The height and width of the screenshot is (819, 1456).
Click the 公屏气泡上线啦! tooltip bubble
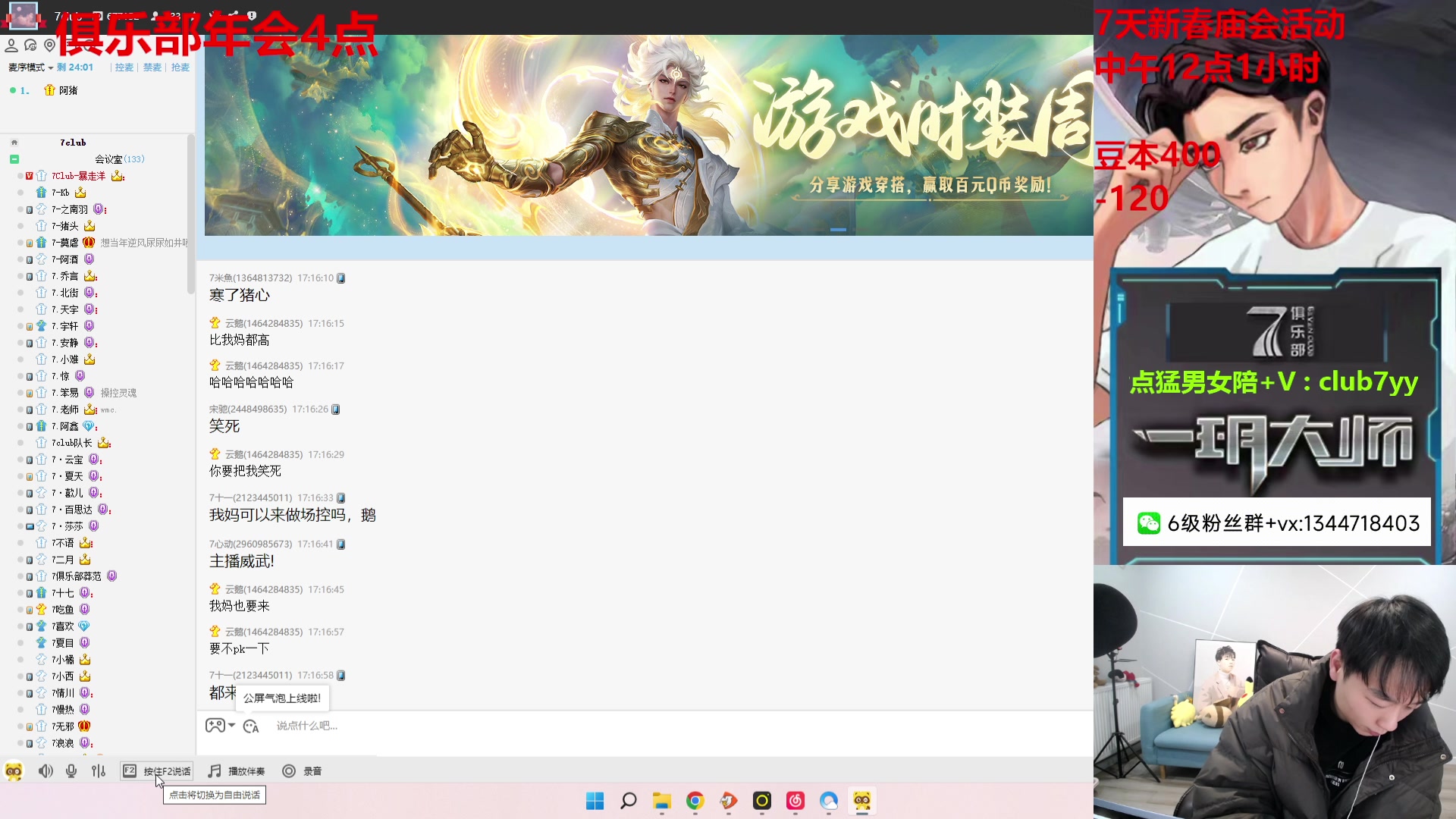282,698
